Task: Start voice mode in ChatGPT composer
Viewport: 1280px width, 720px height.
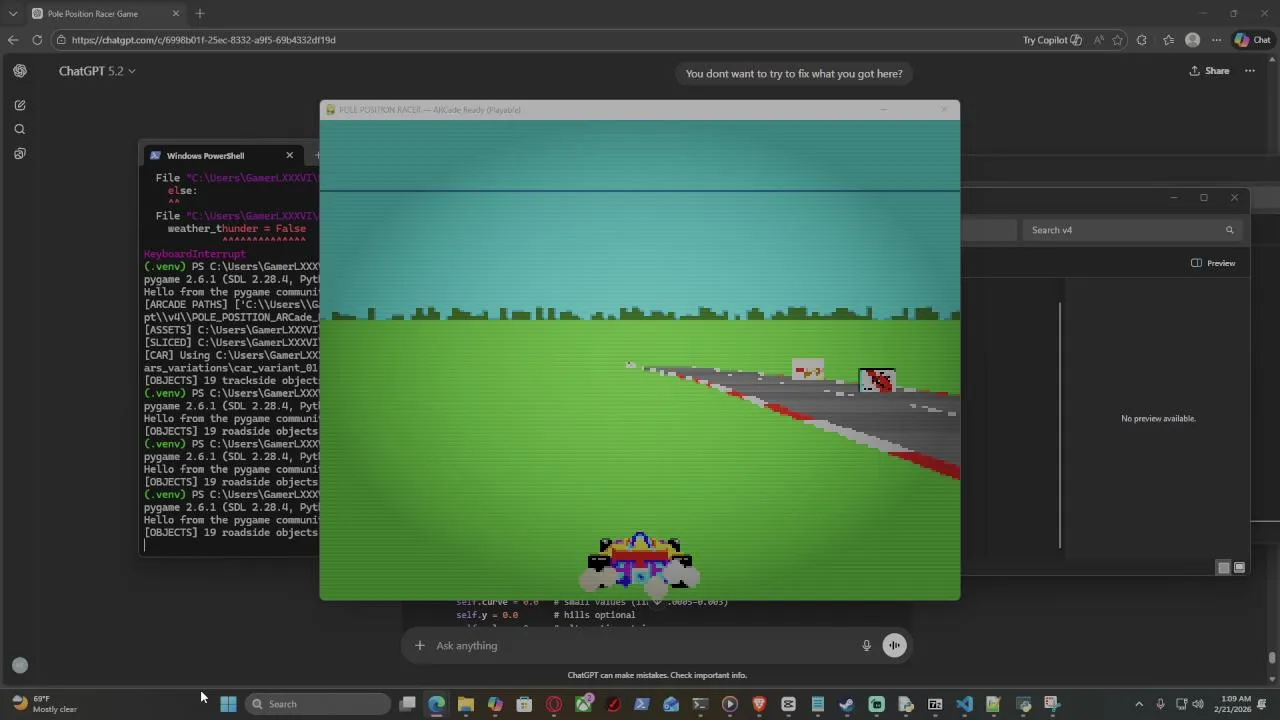Action: tap(894, 645)
